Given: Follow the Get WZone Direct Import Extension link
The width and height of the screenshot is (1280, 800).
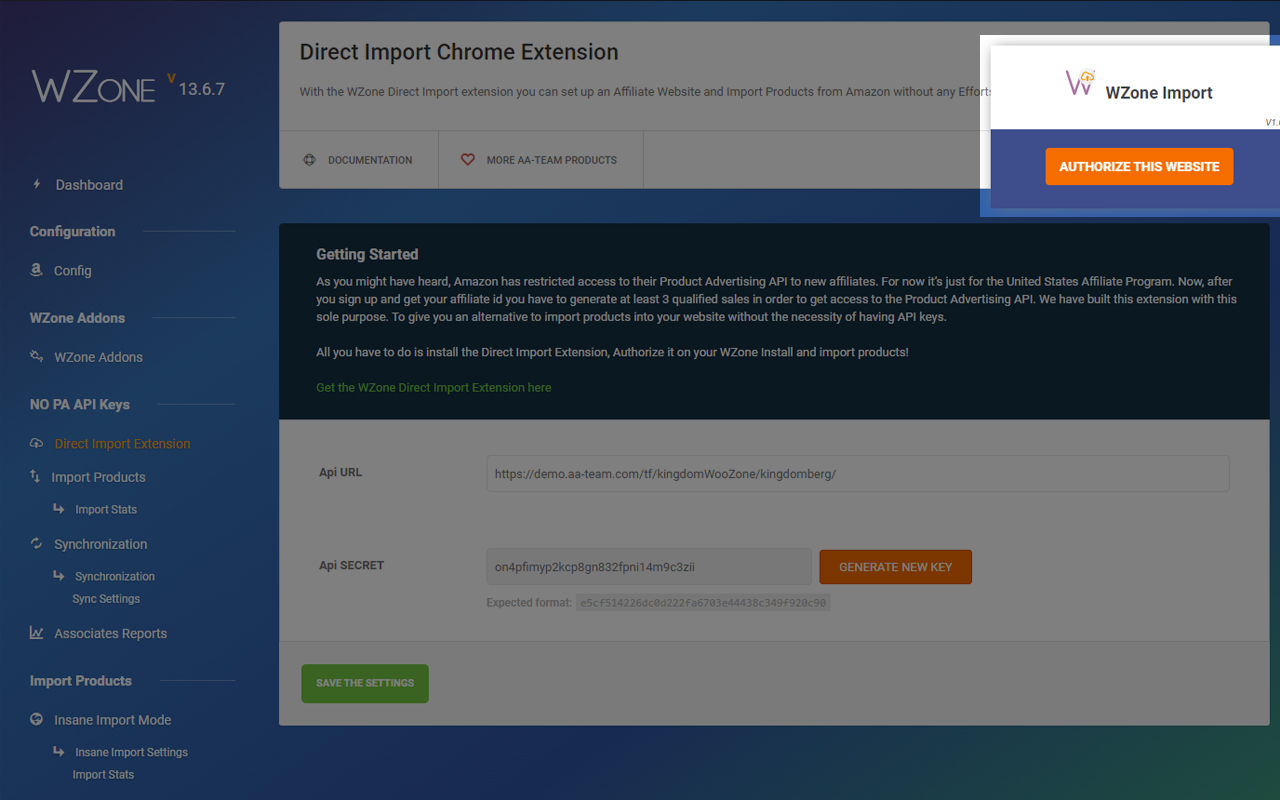Looking at the screenshot, I should pos(433,388).
